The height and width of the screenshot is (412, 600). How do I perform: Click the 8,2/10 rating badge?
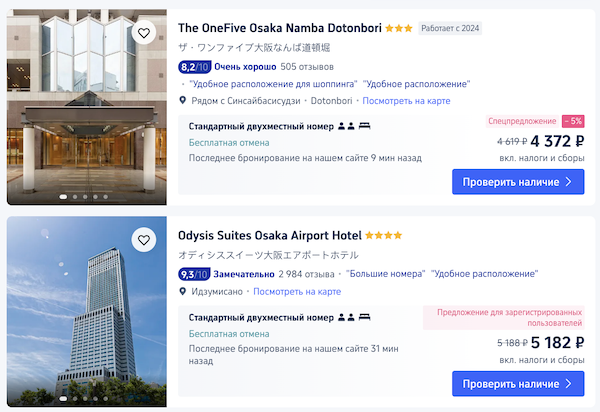click(194, 67)
